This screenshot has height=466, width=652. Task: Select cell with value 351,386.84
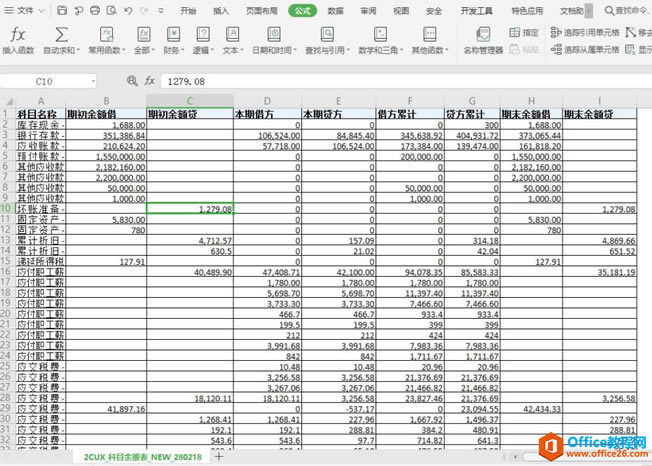[x=106, y=135]
